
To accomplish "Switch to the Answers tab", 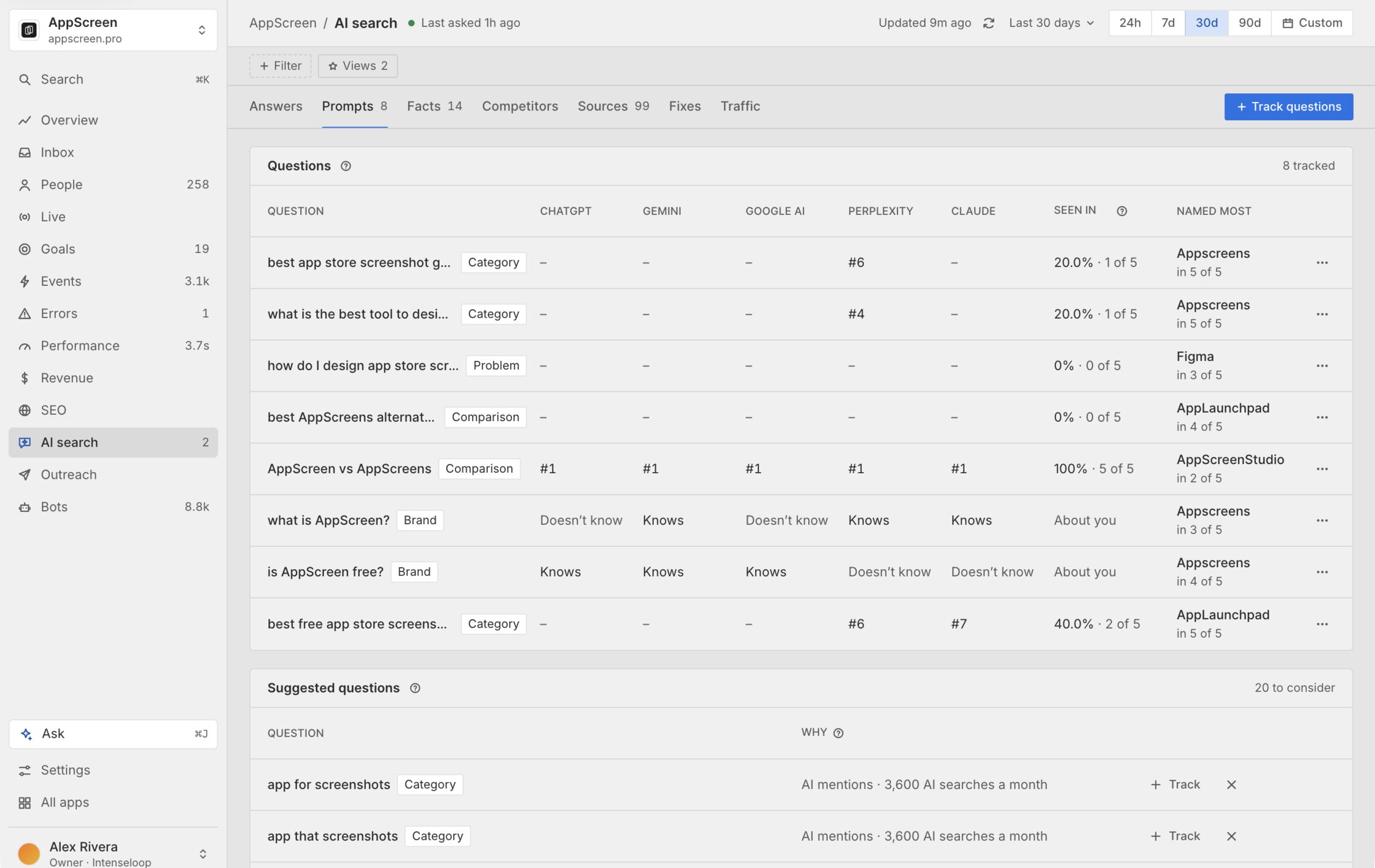I will [x=276, y=106].
